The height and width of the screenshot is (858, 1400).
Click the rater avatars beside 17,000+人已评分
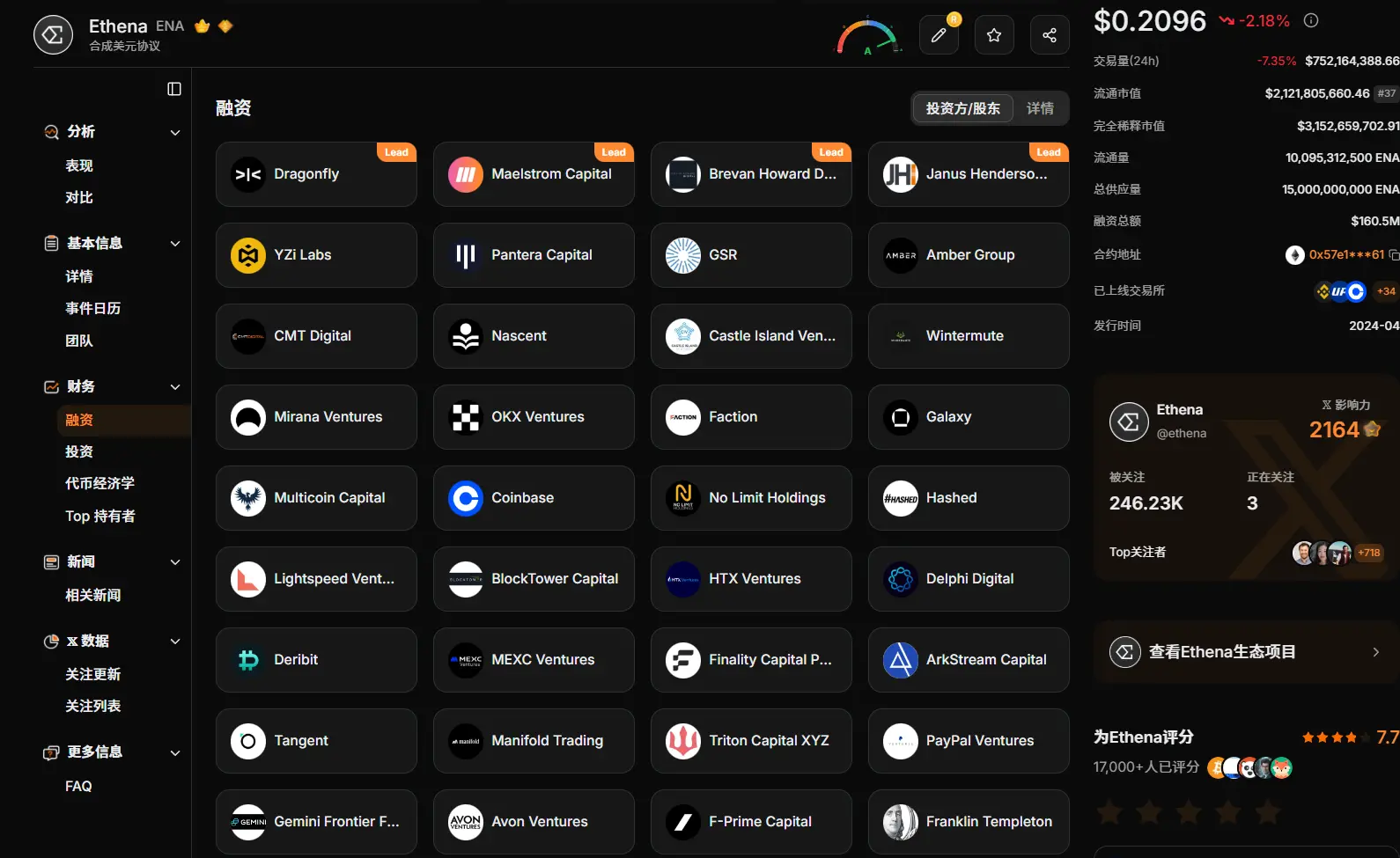1249,768
